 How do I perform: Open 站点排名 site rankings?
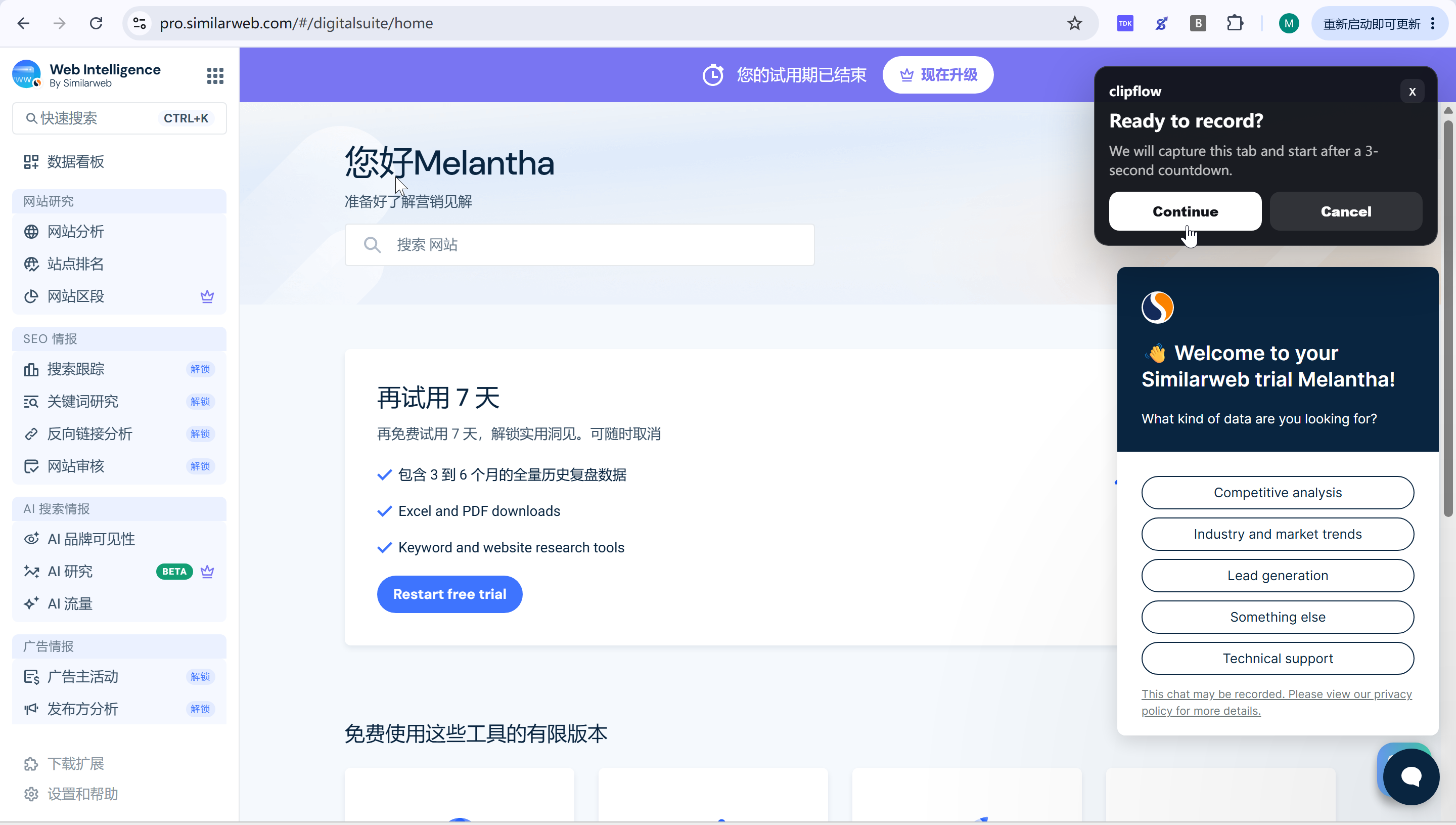(119, 264)
